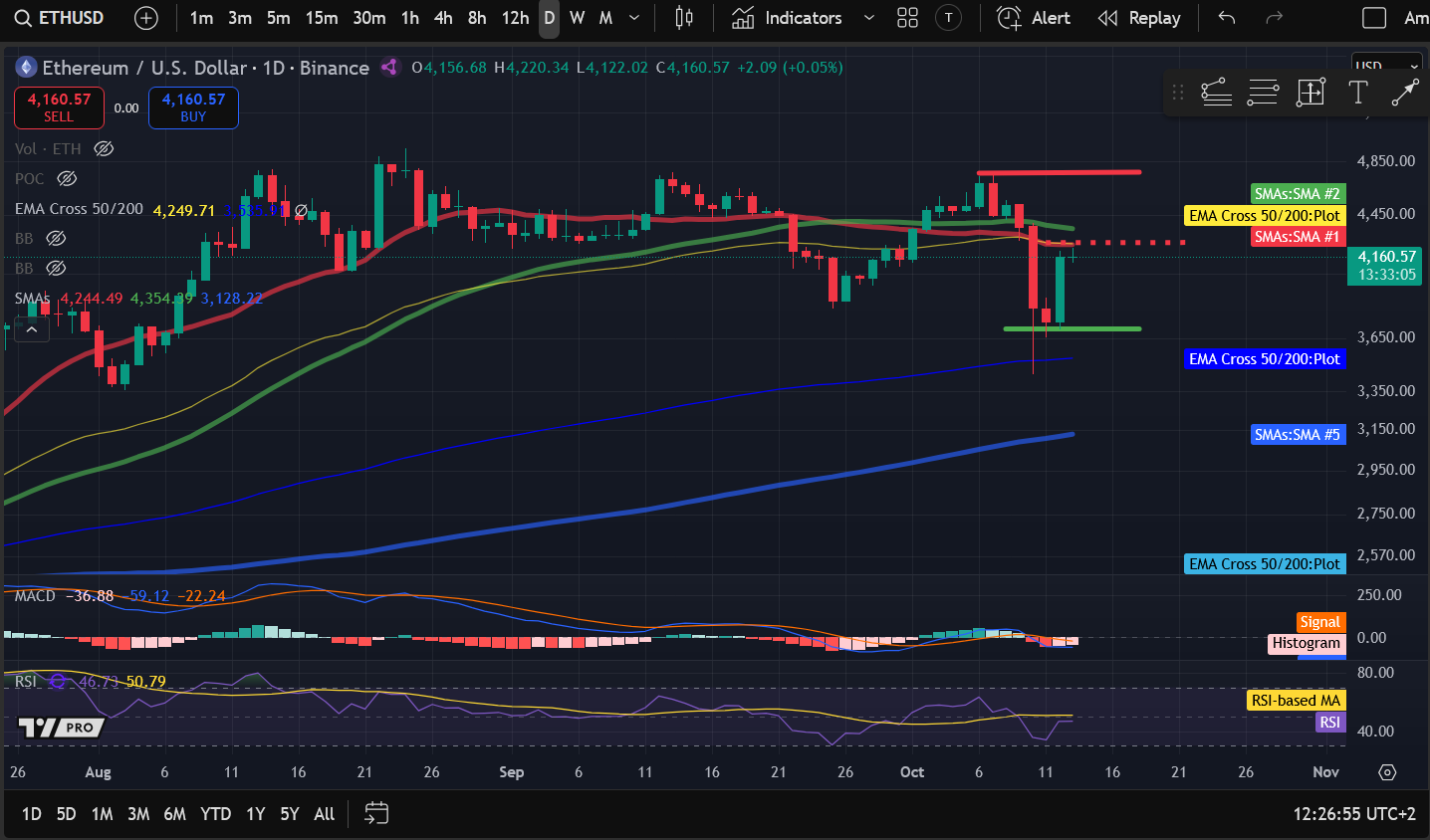This screenshot has width=1430, height=840.
Task: Click the RSI-based MA label
Action: click(1296, 701)
